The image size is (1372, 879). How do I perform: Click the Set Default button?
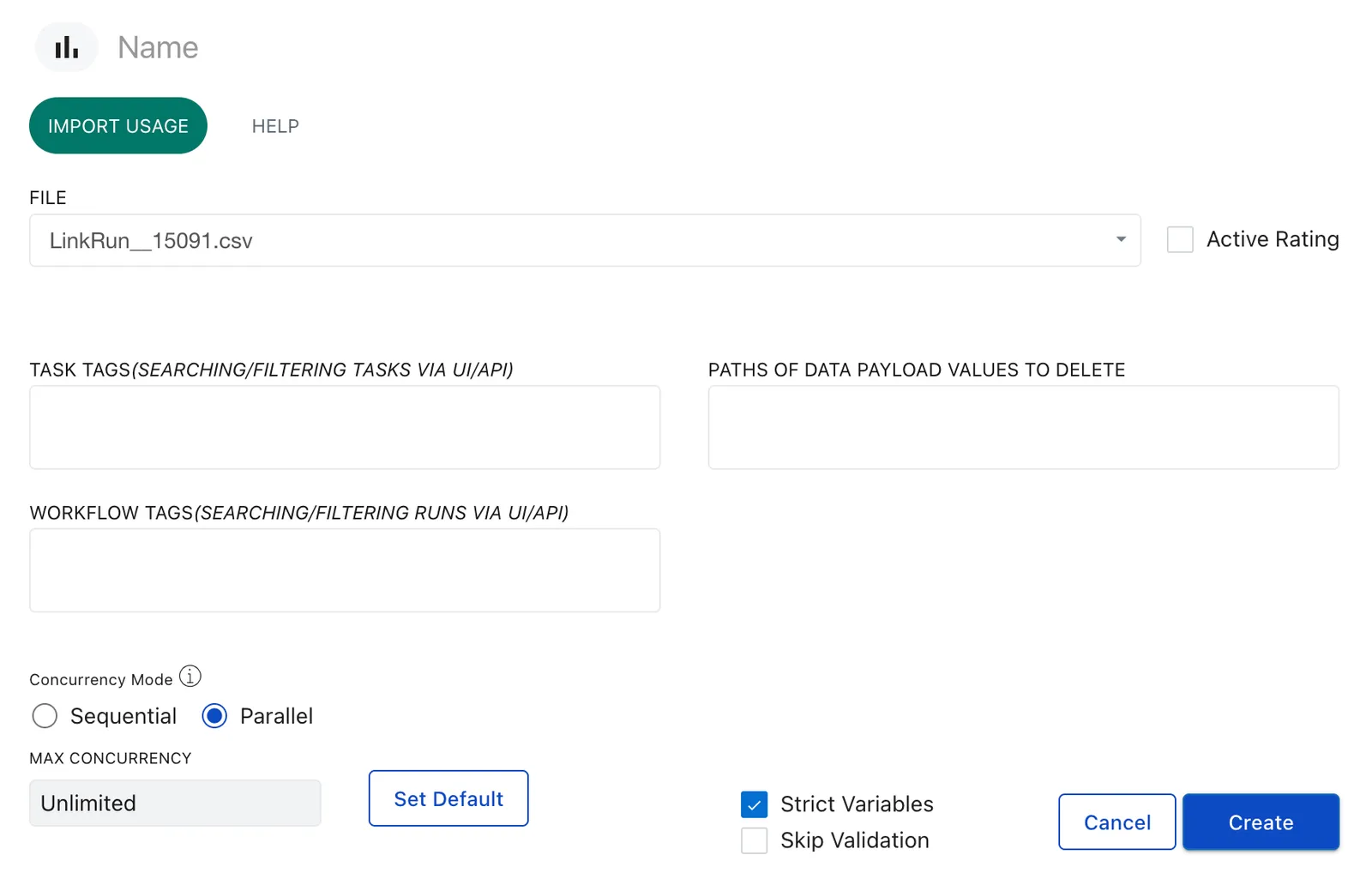448,798
